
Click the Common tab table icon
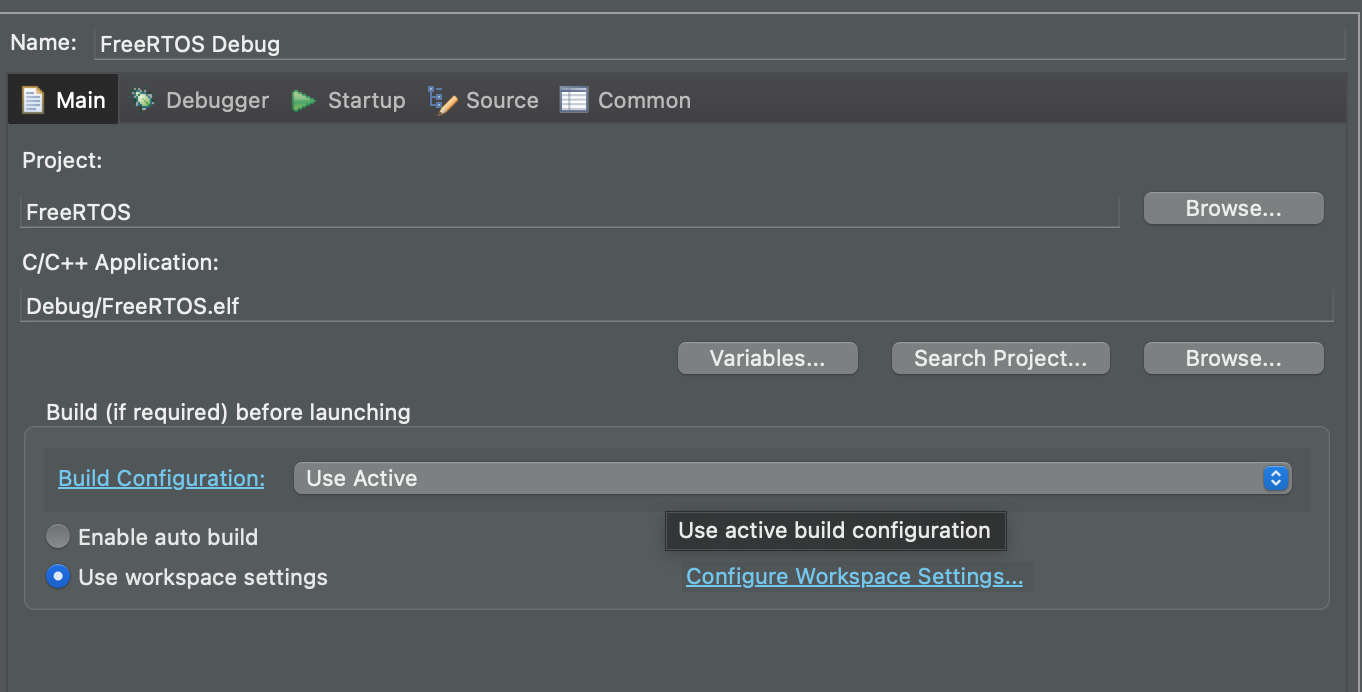[573, 100]
